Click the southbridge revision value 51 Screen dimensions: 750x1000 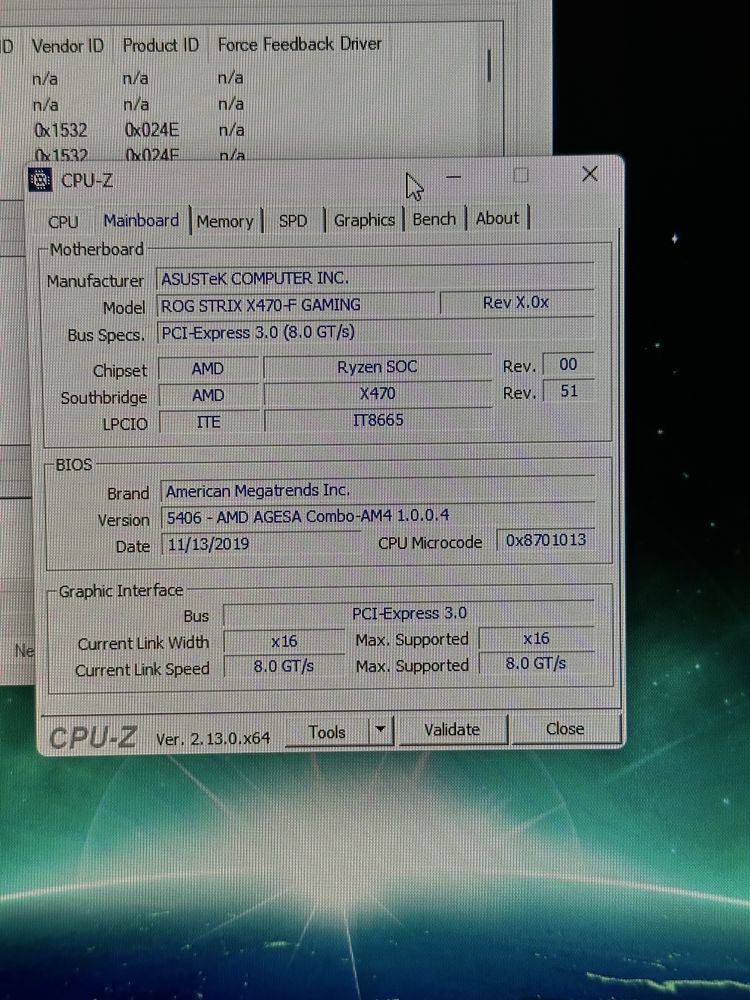click(x=569, y=391)
